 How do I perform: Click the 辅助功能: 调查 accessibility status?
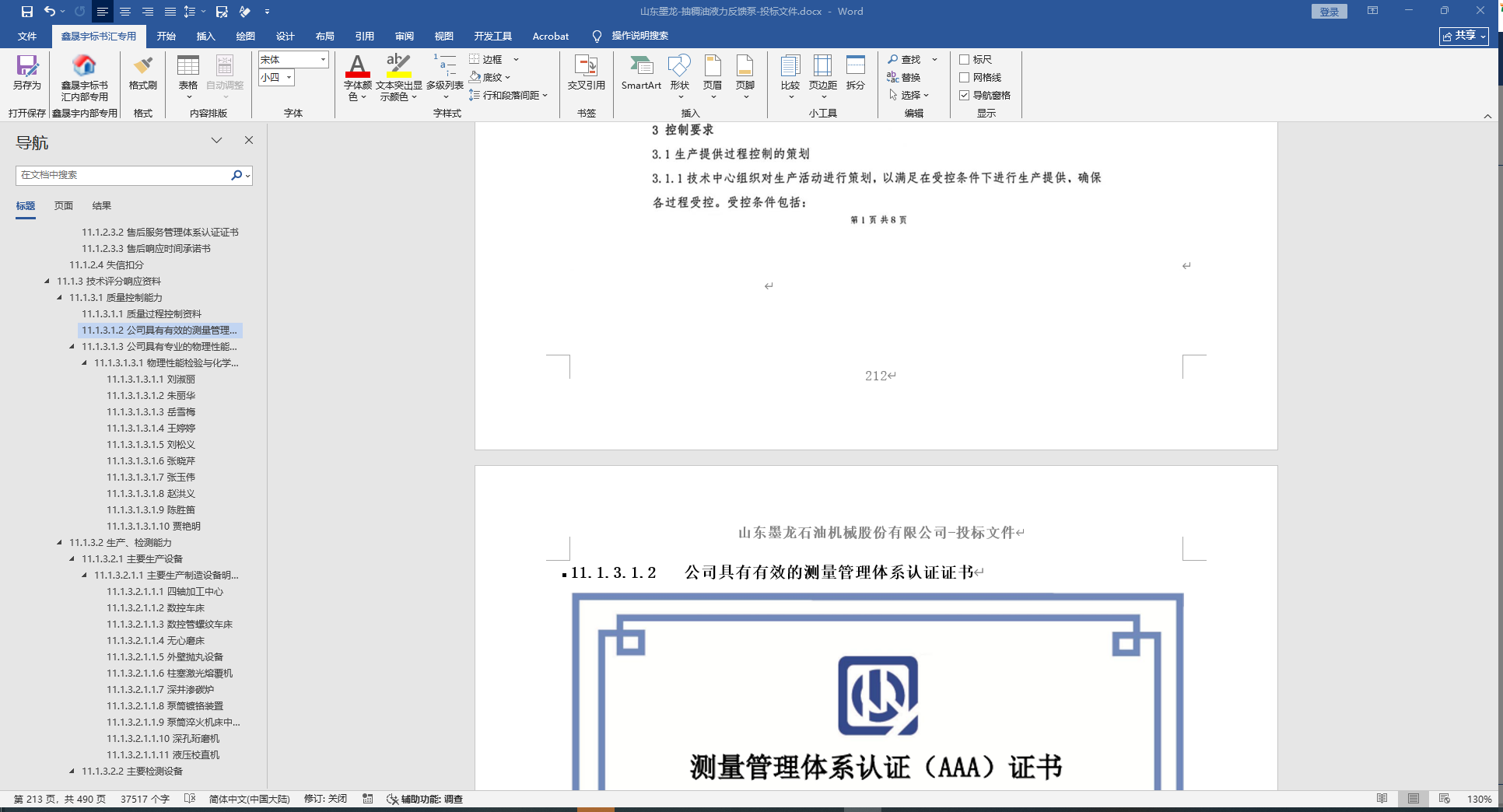[x=425, y=799]
